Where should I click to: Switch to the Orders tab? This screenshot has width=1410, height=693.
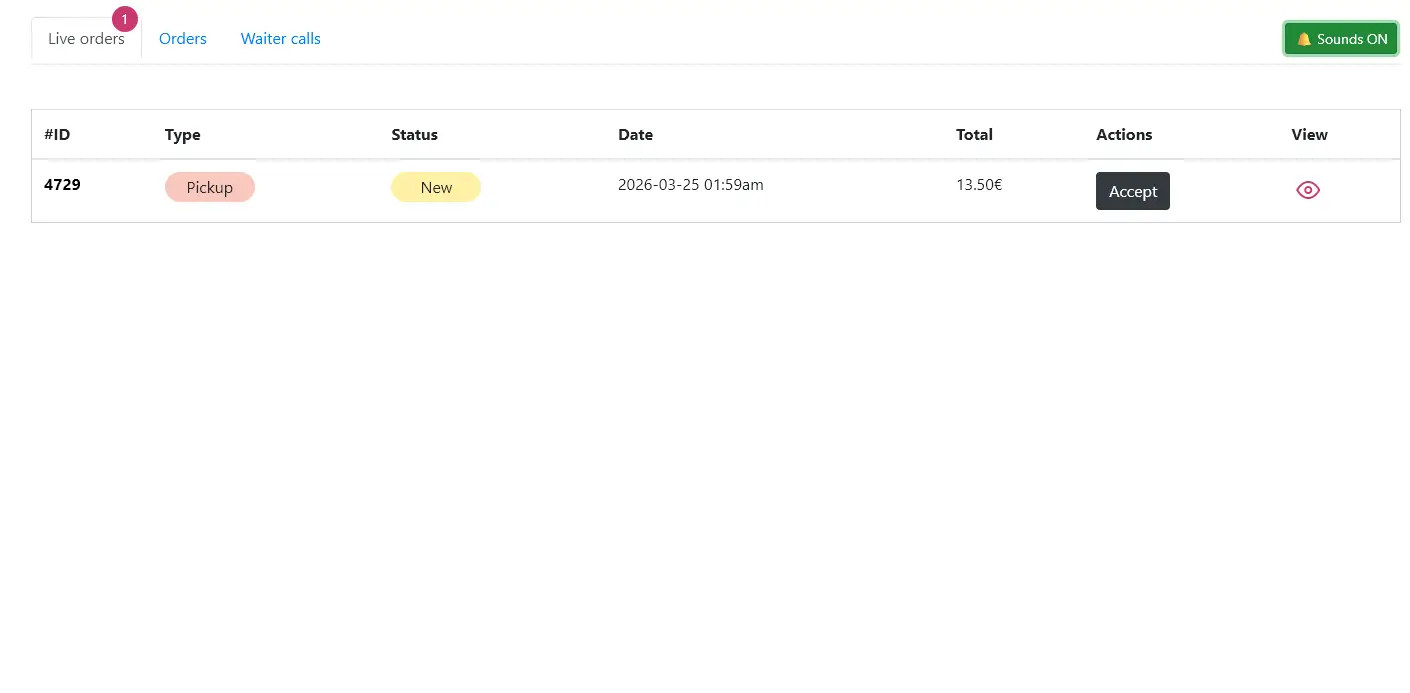coord(183,39)
